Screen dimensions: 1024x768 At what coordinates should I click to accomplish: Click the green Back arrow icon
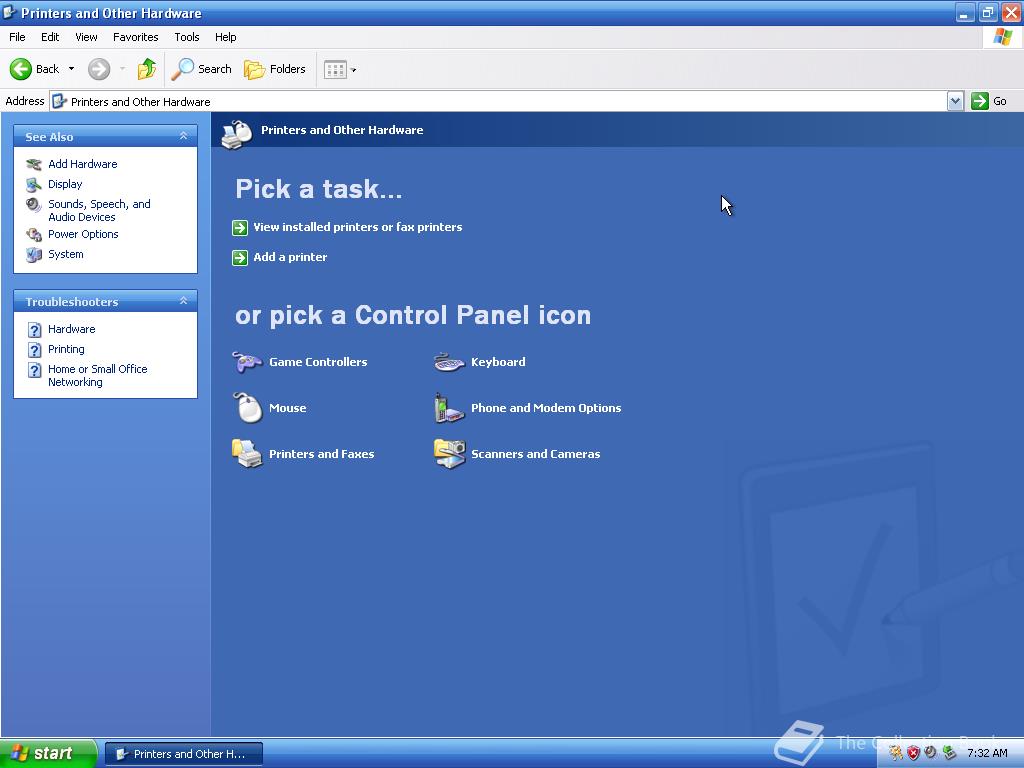click(x=21, y=69)
